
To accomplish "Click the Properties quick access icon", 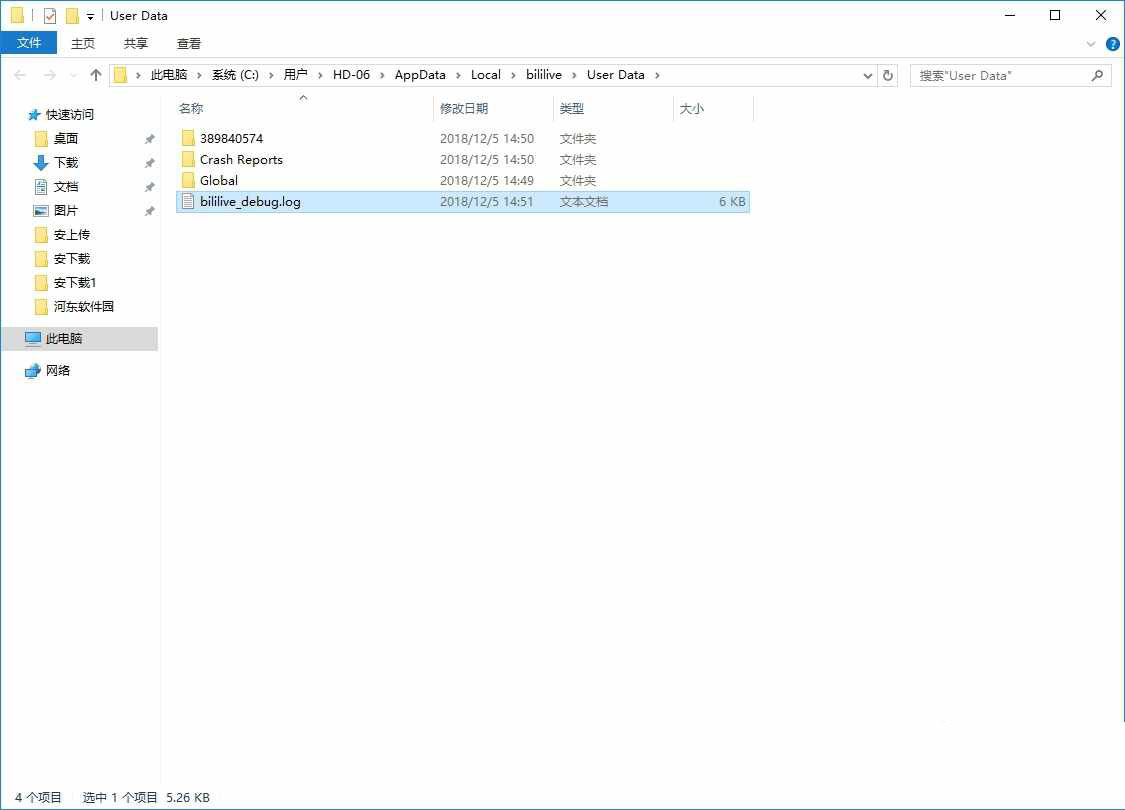I will tap(50, 16).
